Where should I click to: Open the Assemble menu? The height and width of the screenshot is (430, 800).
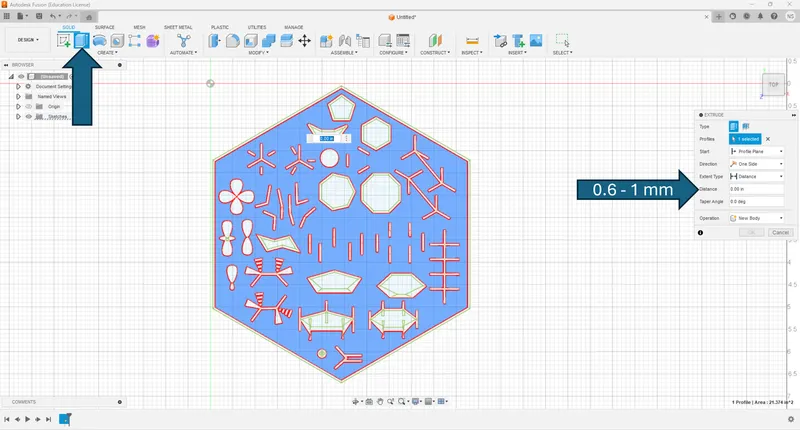point(344,53)
